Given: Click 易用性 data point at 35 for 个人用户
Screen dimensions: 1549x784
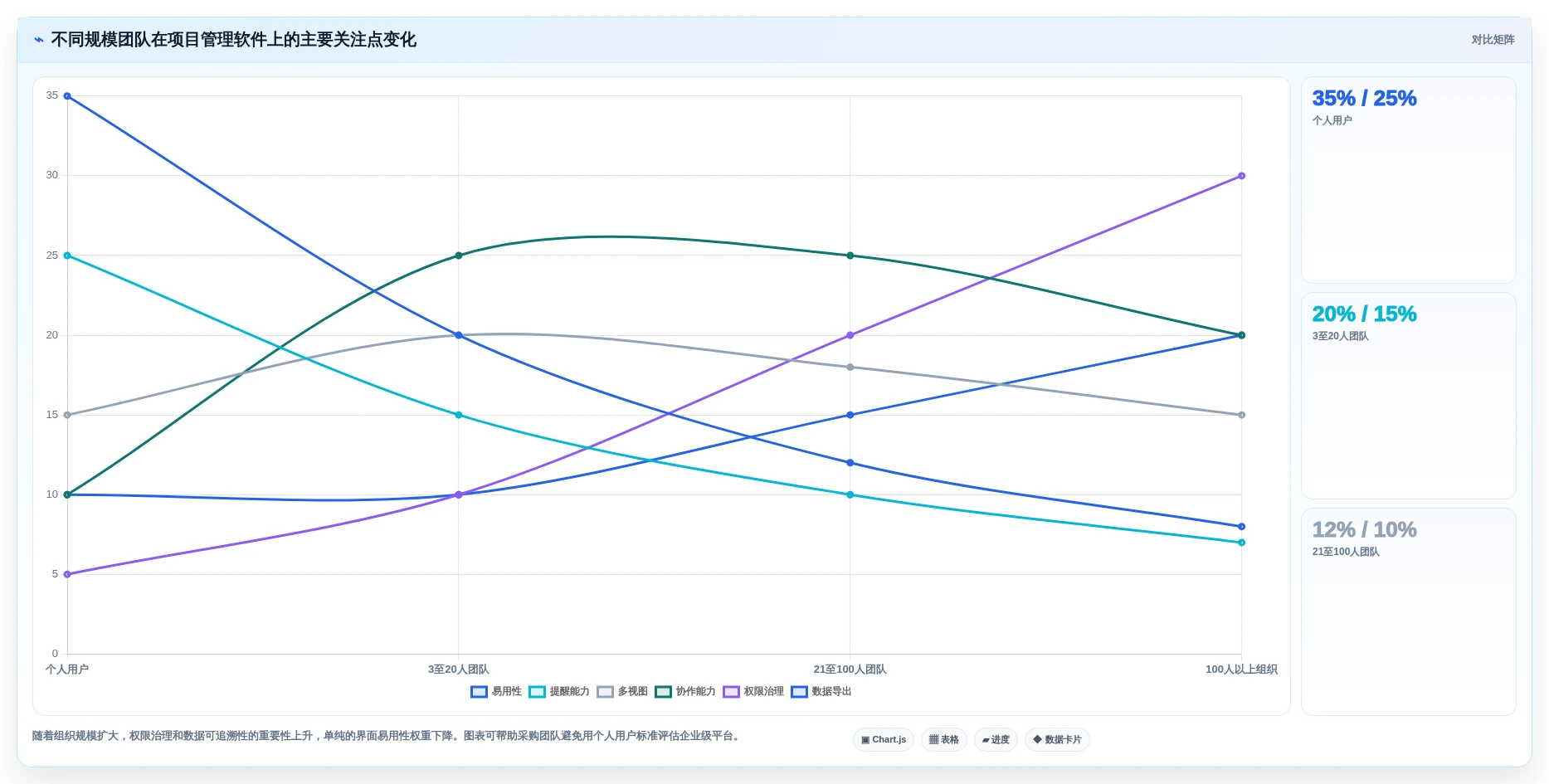Looking at the screenshot, I should point(67,96).
